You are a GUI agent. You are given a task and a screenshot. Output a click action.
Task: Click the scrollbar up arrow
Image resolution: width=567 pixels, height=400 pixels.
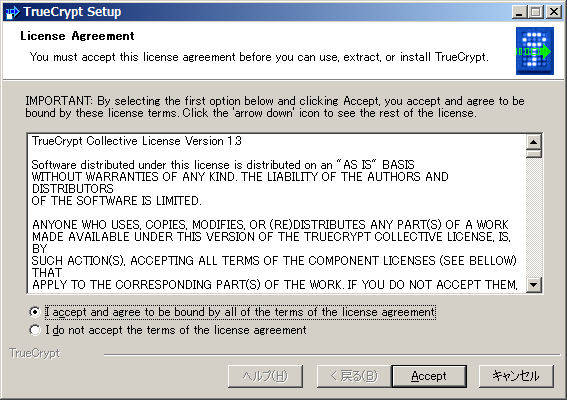pyautogui.click(x=534, y=142)
